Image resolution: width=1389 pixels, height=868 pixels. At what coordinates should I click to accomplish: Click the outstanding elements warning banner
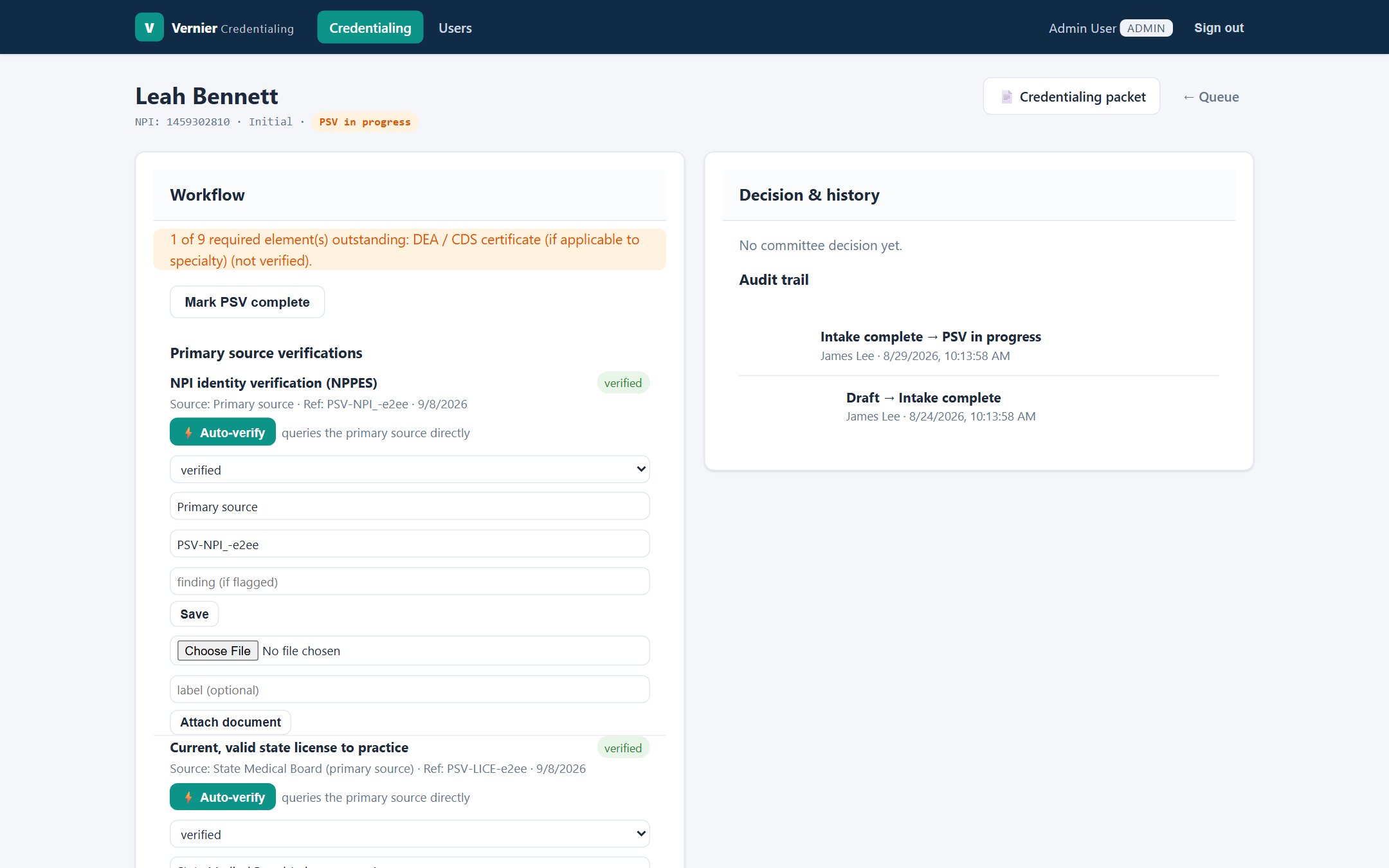[410, 249]
